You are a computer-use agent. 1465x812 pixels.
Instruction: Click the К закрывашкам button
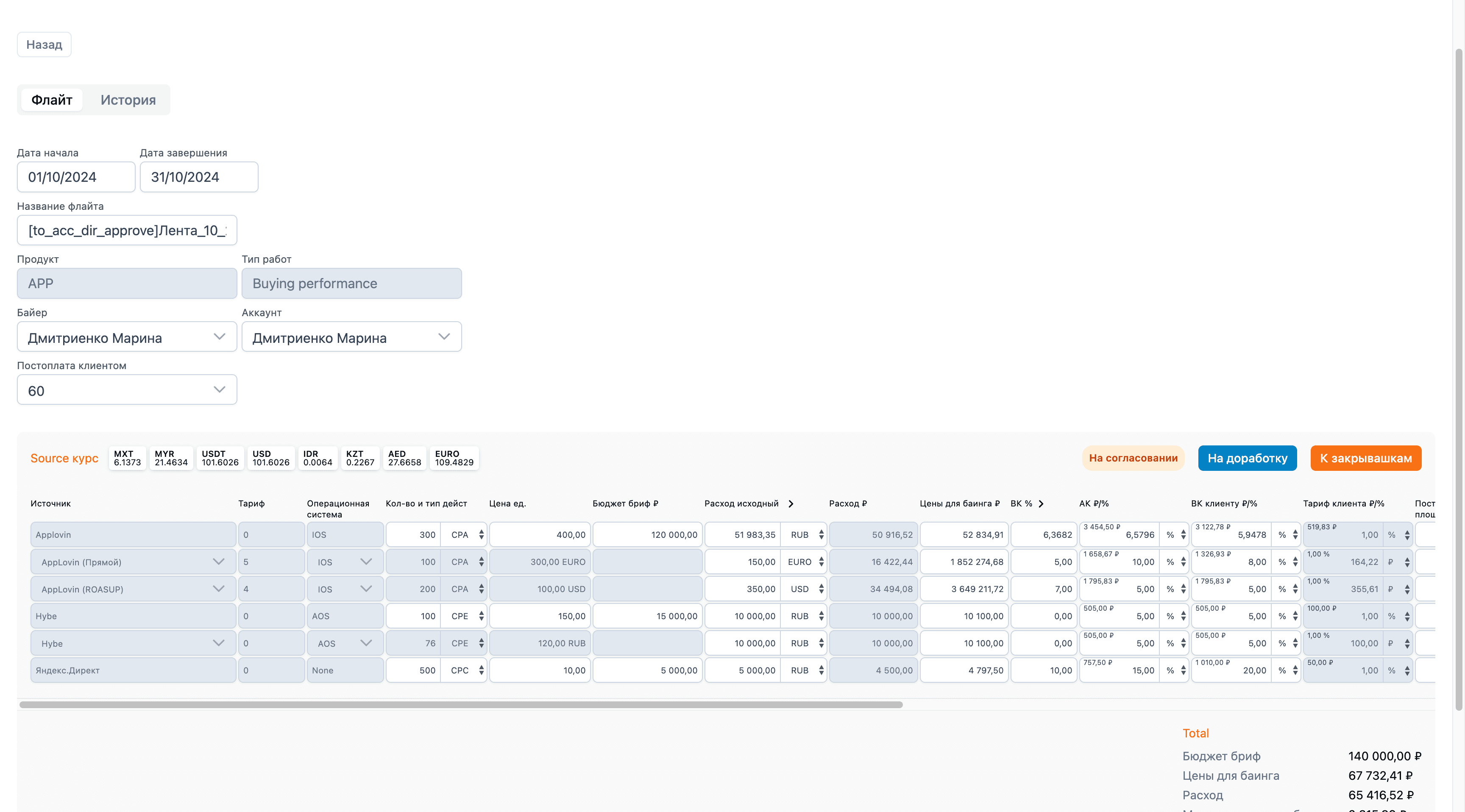click(x=1365, y=458)
